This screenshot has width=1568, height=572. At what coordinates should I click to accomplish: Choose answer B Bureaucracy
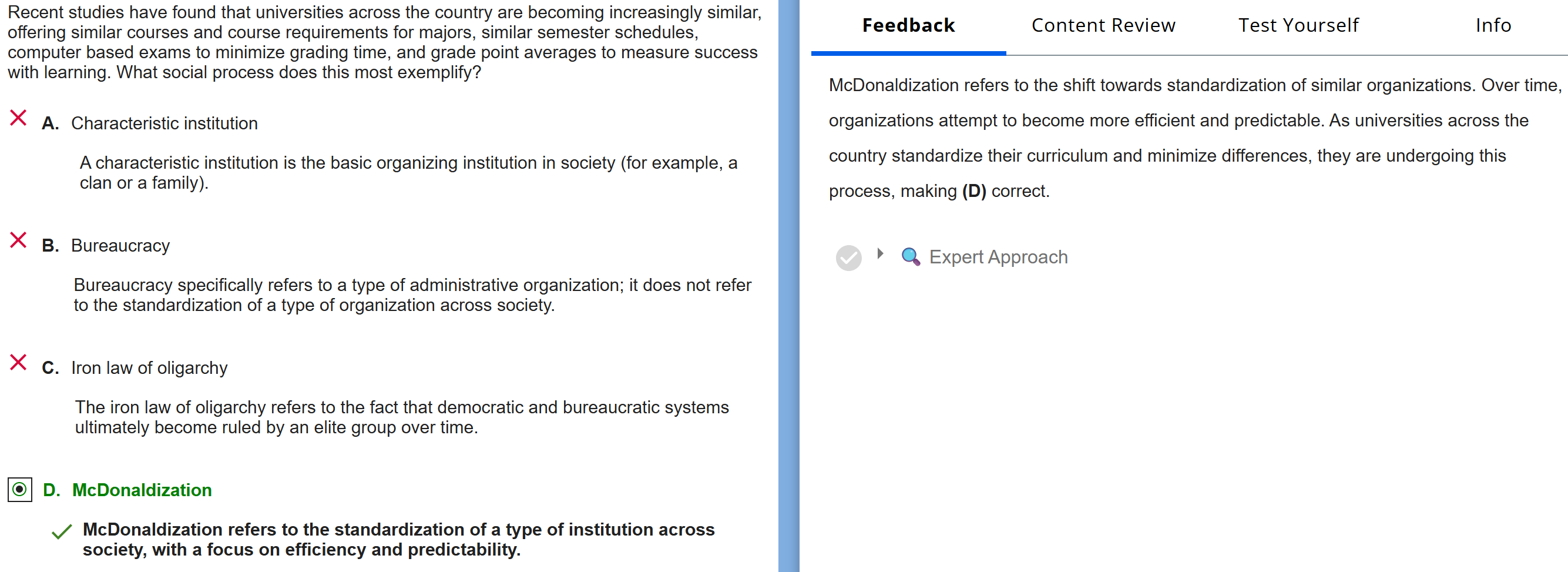[120, 246]
